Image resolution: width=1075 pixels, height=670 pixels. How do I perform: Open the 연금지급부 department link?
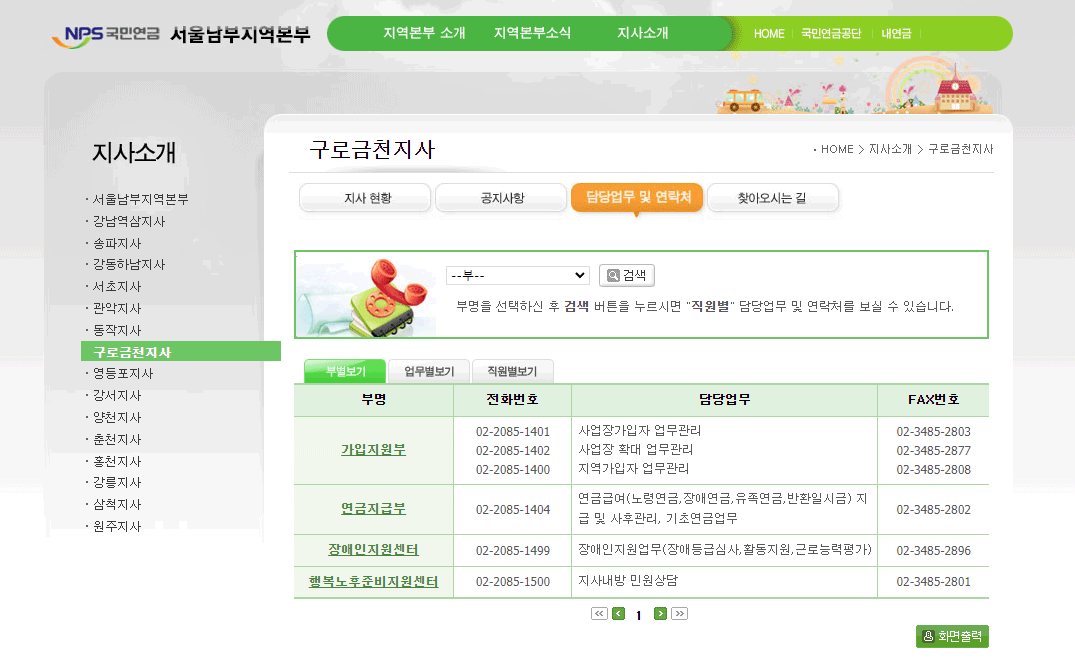point(372,510)
